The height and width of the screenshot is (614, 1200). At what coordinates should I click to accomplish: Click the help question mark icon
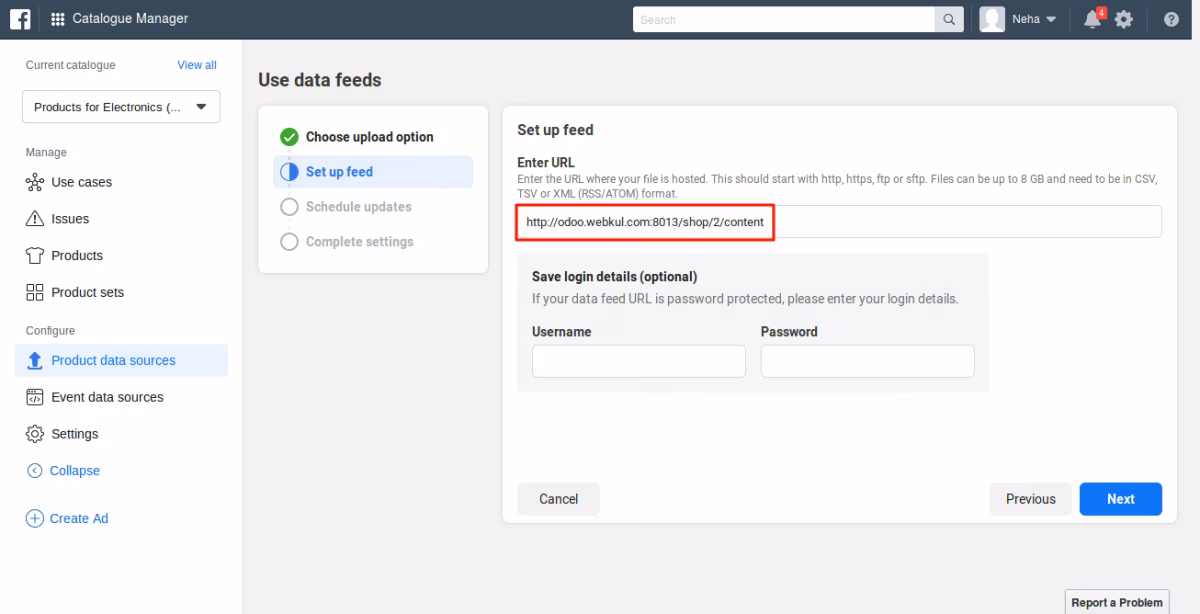[1171, 19]
